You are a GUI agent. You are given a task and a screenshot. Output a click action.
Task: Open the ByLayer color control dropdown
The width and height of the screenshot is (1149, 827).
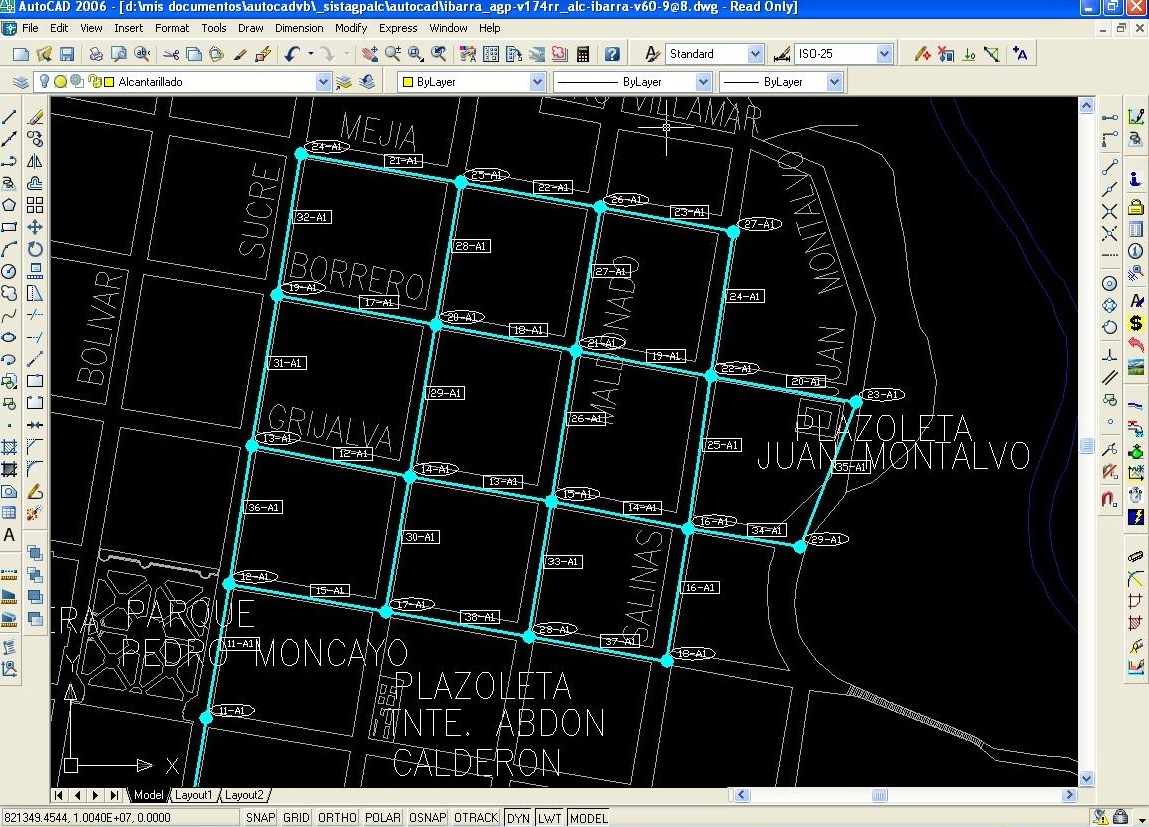click(x=537, y=82)
